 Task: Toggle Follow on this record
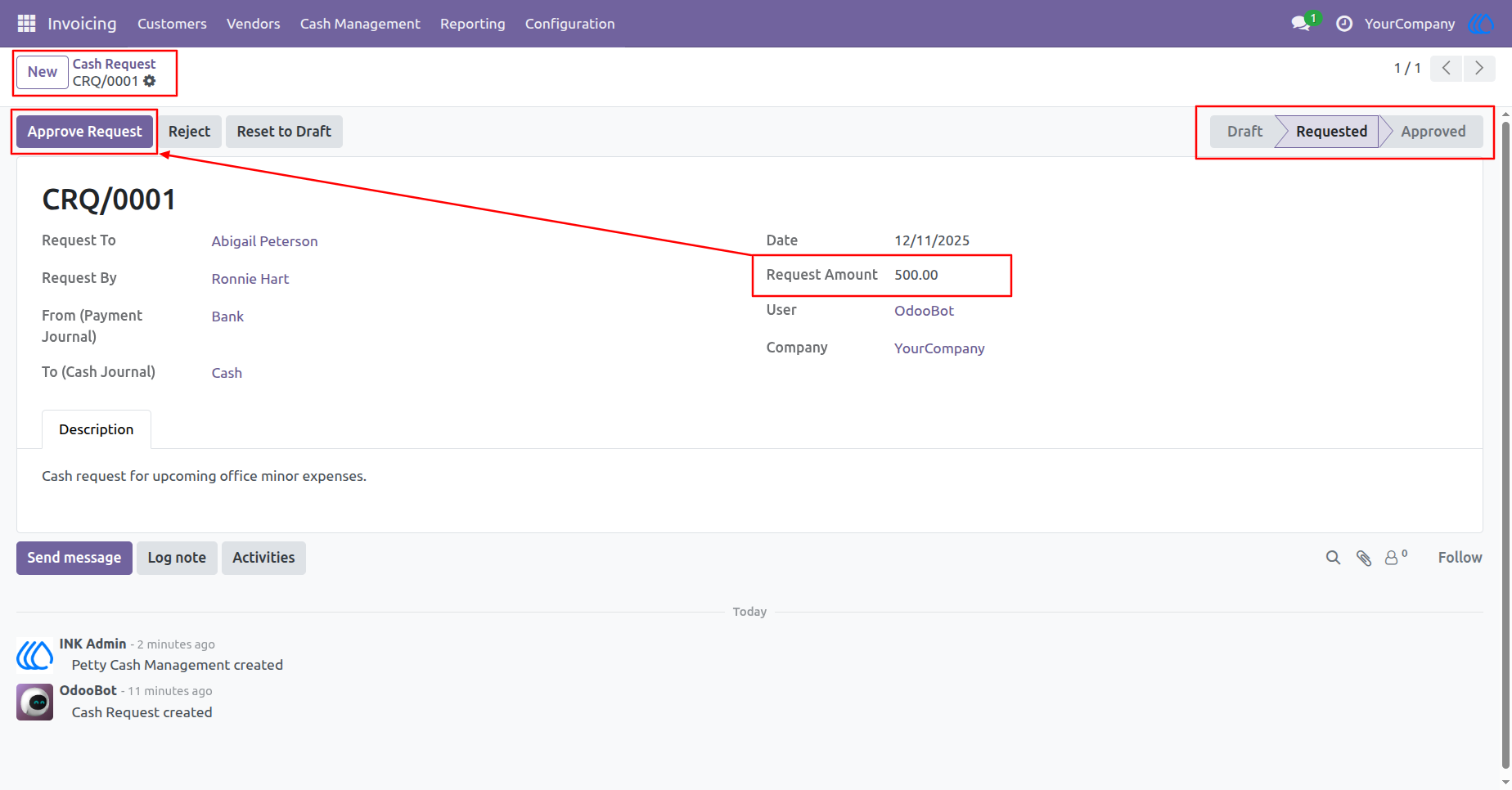point(1460,558)
